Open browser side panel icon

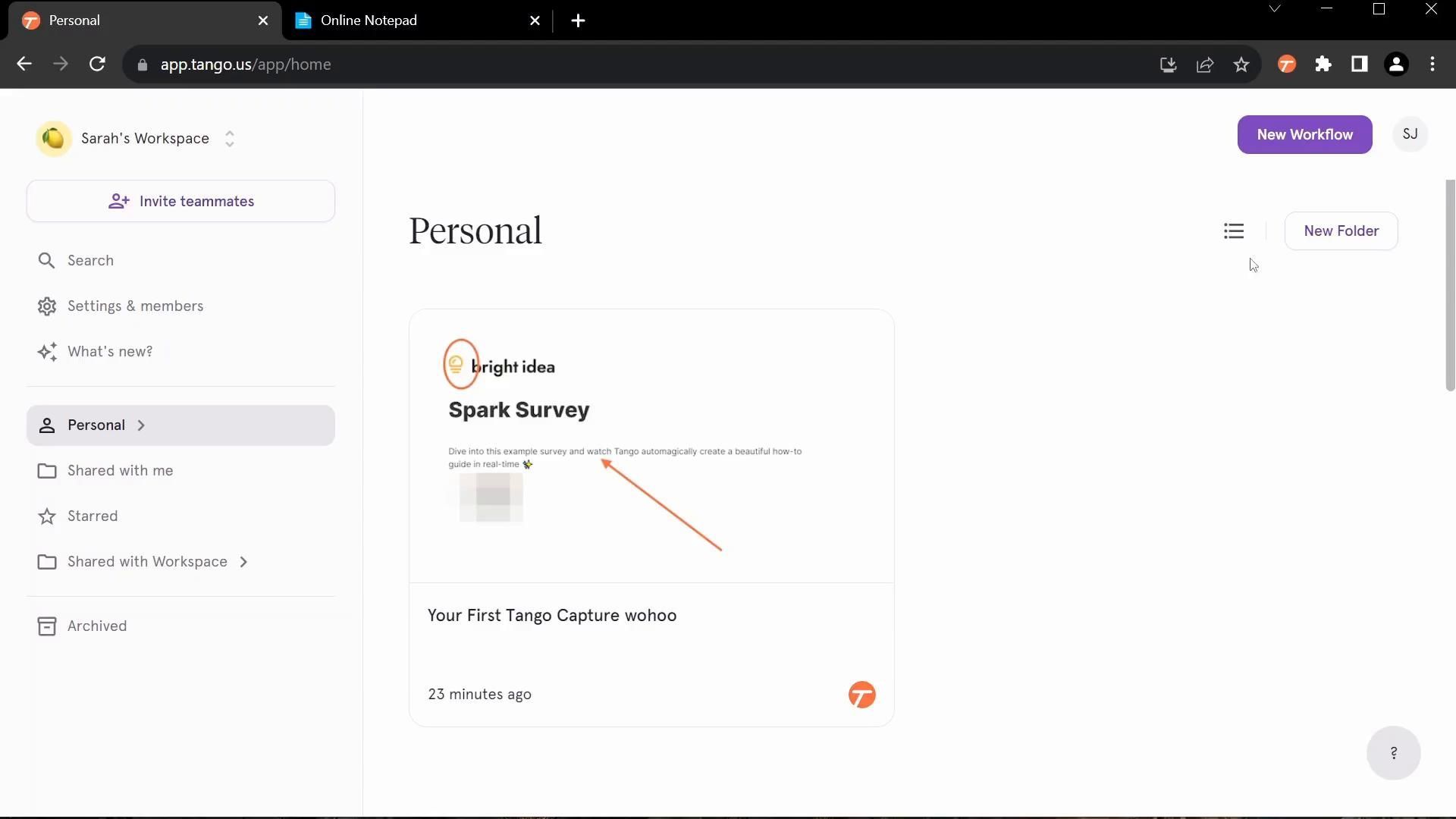coord(1360,64)
